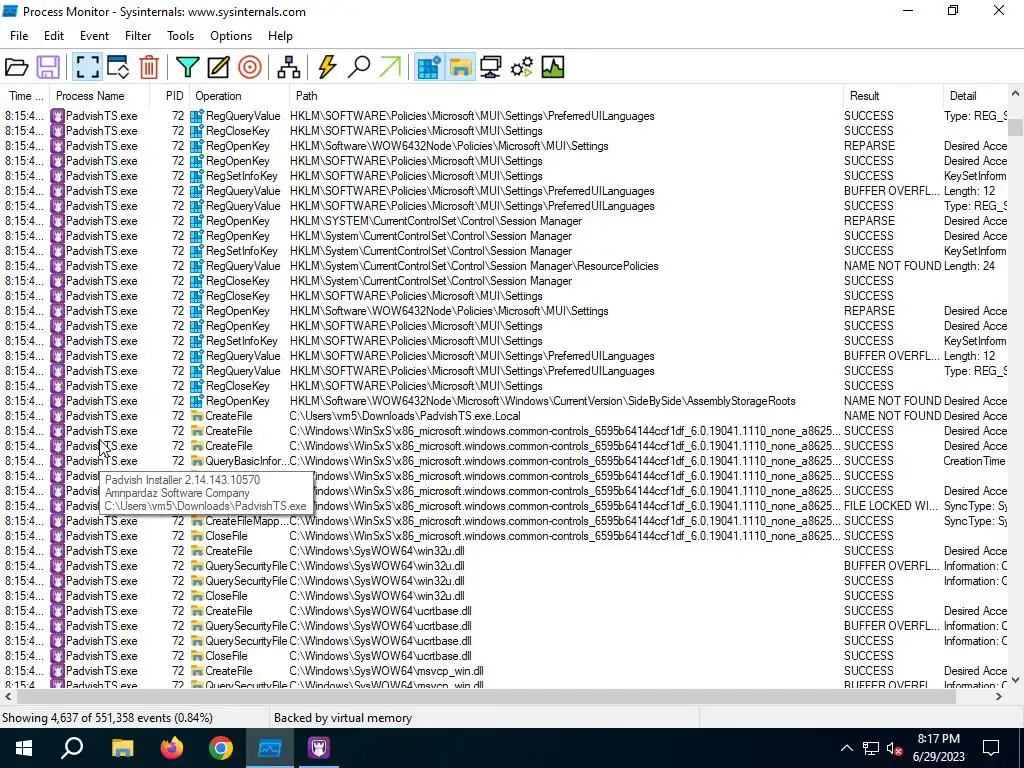The image size is (1024, 768).
Task: Click the Result column header
Action: pos(893,96)
